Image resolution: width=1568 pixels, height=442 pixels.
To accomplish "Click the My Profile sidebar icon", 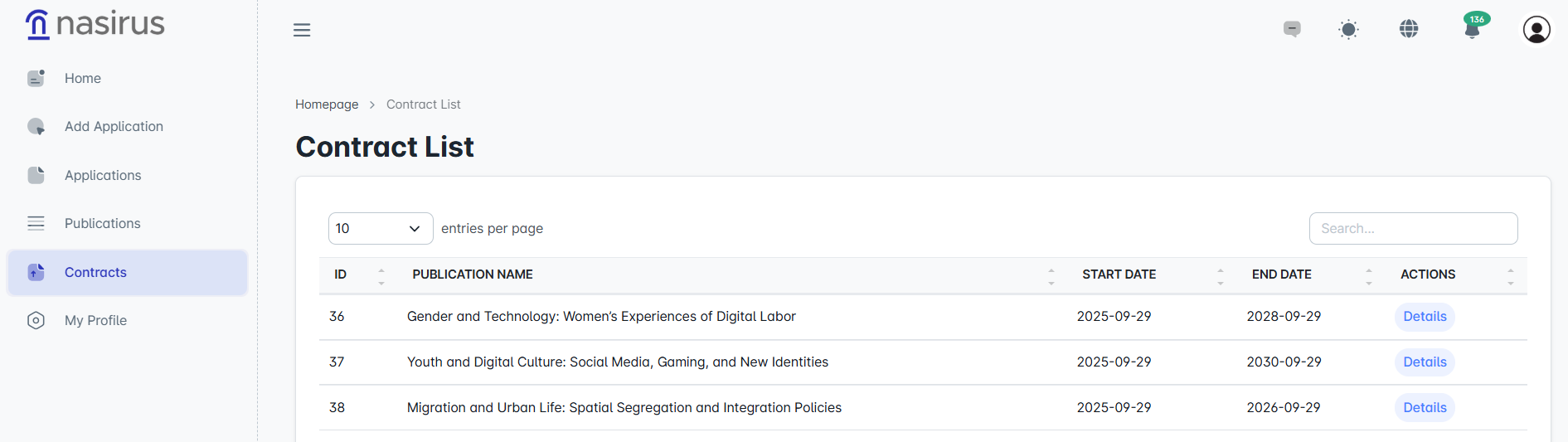I will pos(36,320).
